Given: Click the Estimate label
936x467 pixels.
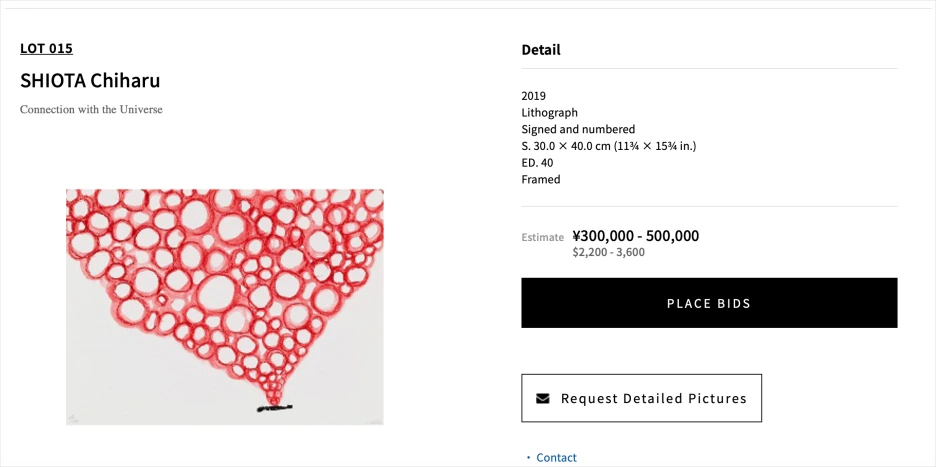Looking at the screenshot, I should [543, 238].
